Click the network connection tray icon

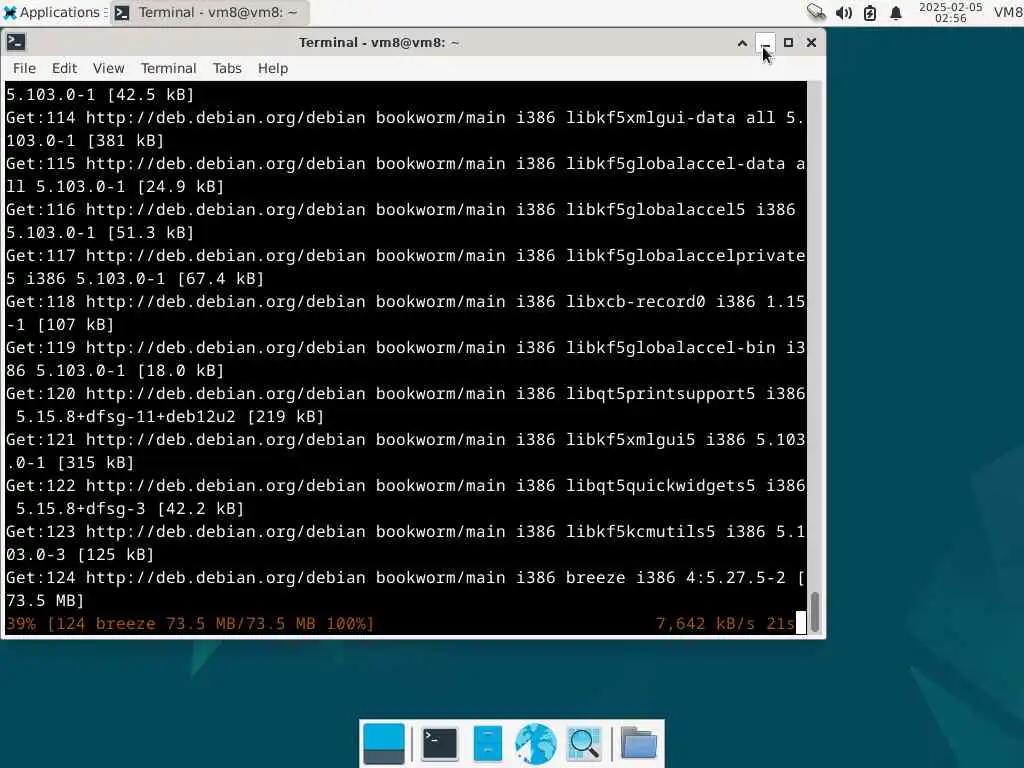coord(816,12)
